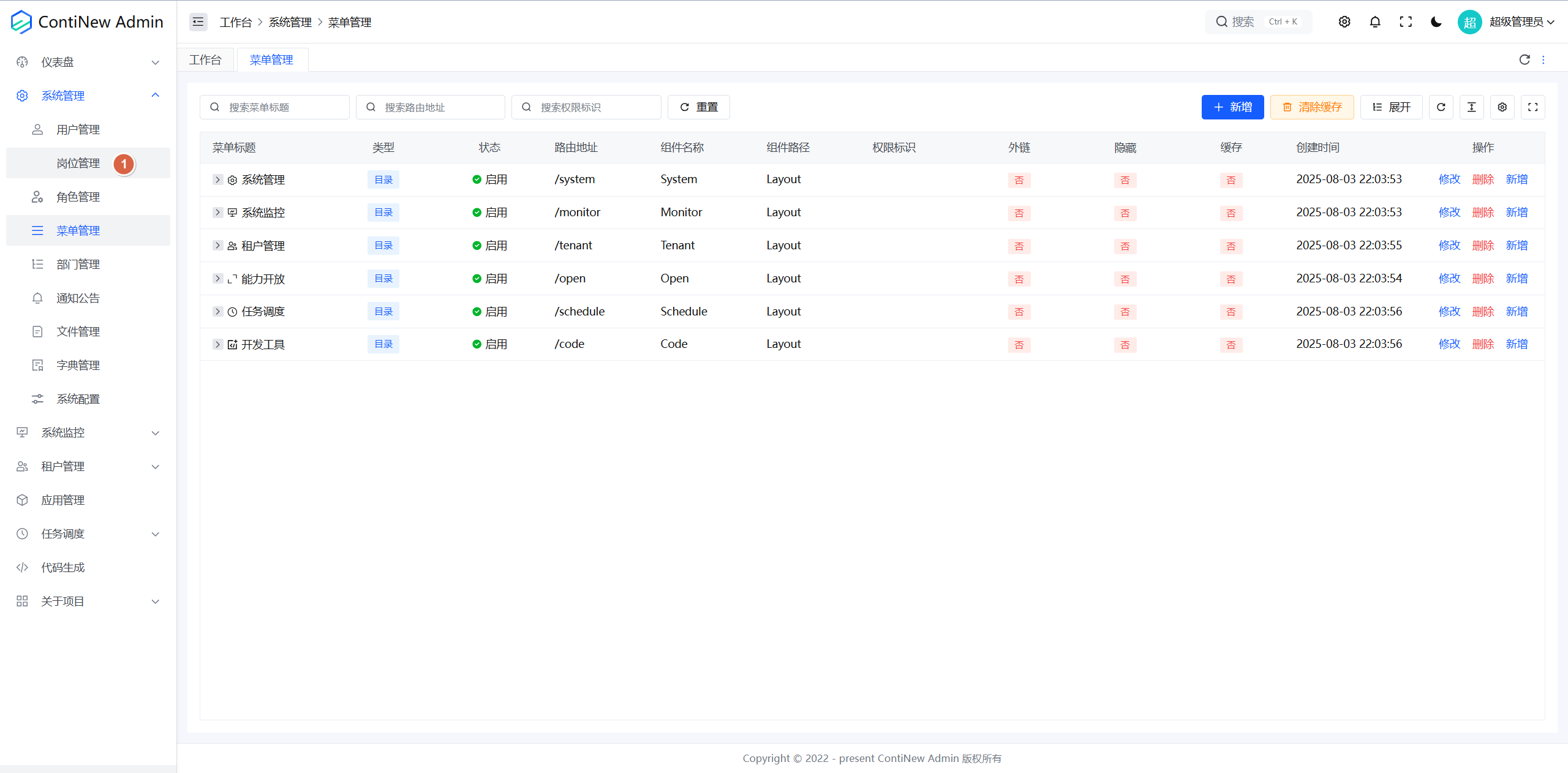The image size is (1568, 773).
Task: Click the /monitor route cell
Action: [577, 213]
